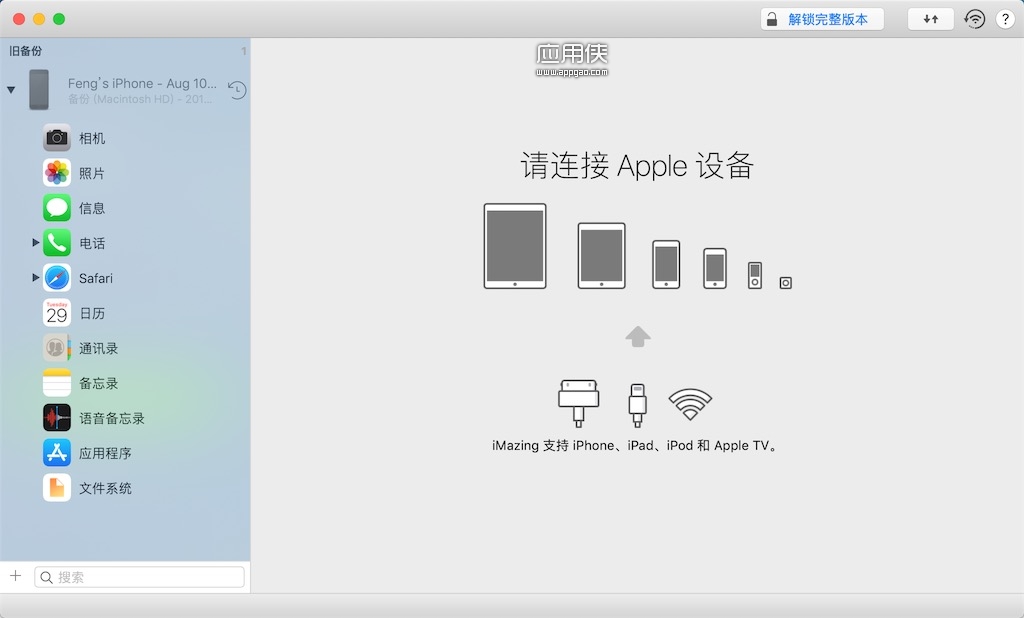Expand the 电话 phone tree item
Image resolution: width=1024 pixels, height=618 pixels.
click(x=36, y=242)
